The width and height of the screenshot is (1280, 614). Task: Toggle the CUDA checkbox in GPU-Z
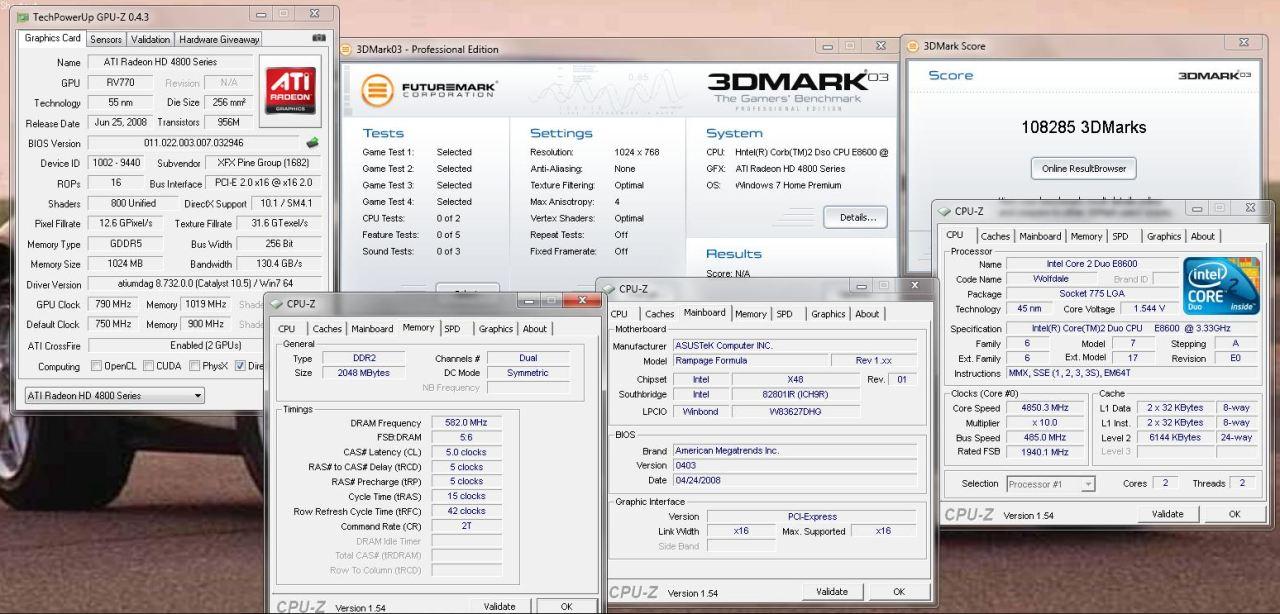tap(149, 366)
